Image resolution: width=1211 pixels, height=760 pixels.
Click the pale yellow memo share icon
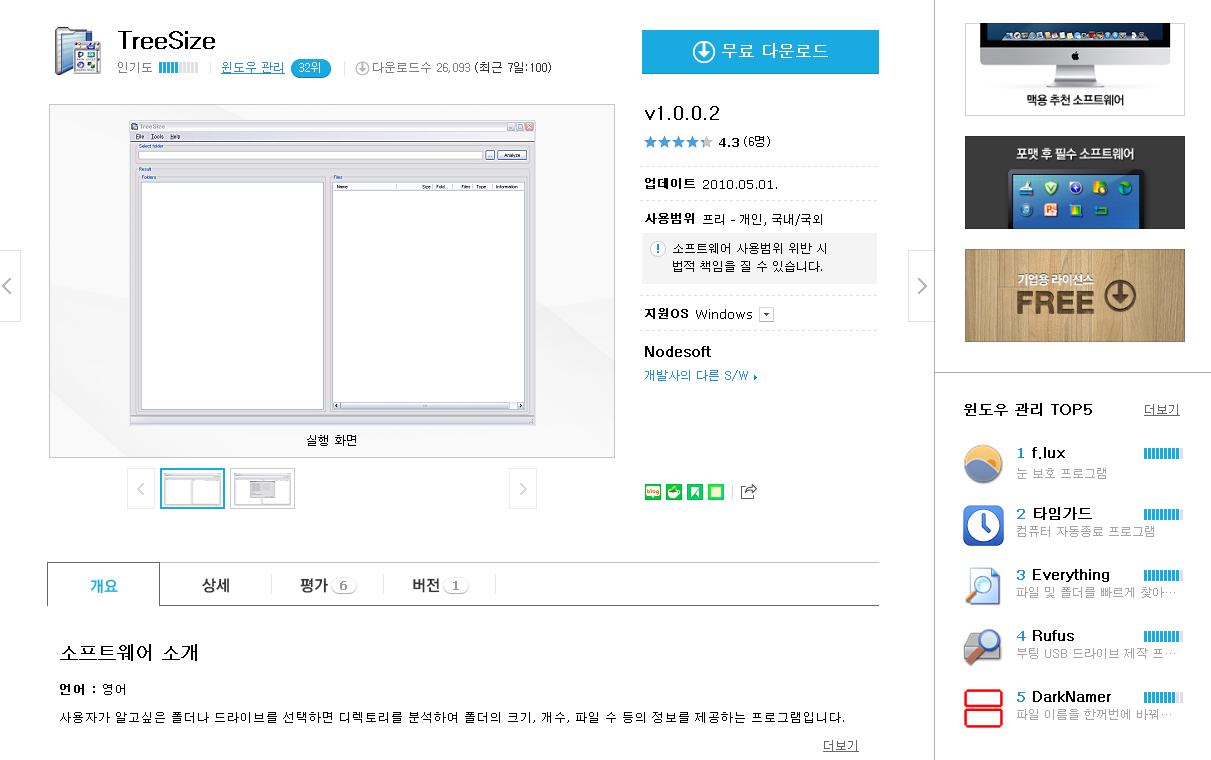coord(716,491)
